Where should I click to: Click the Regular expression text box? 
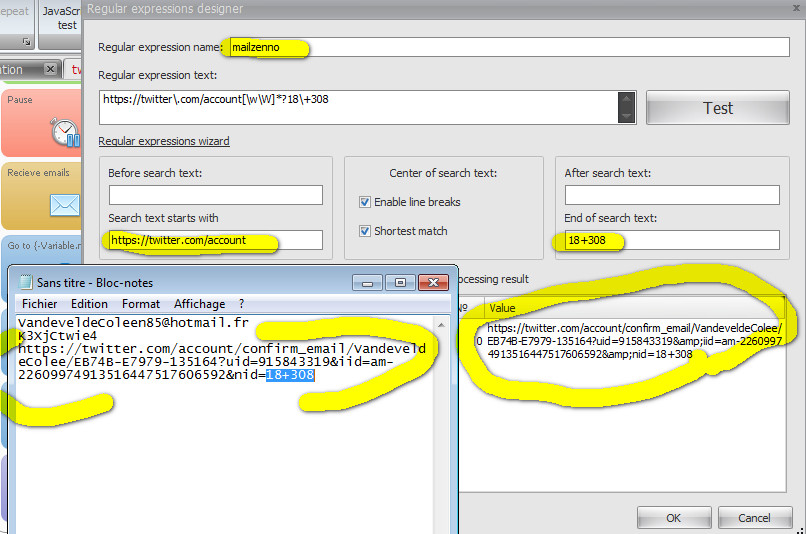(359, 107)
